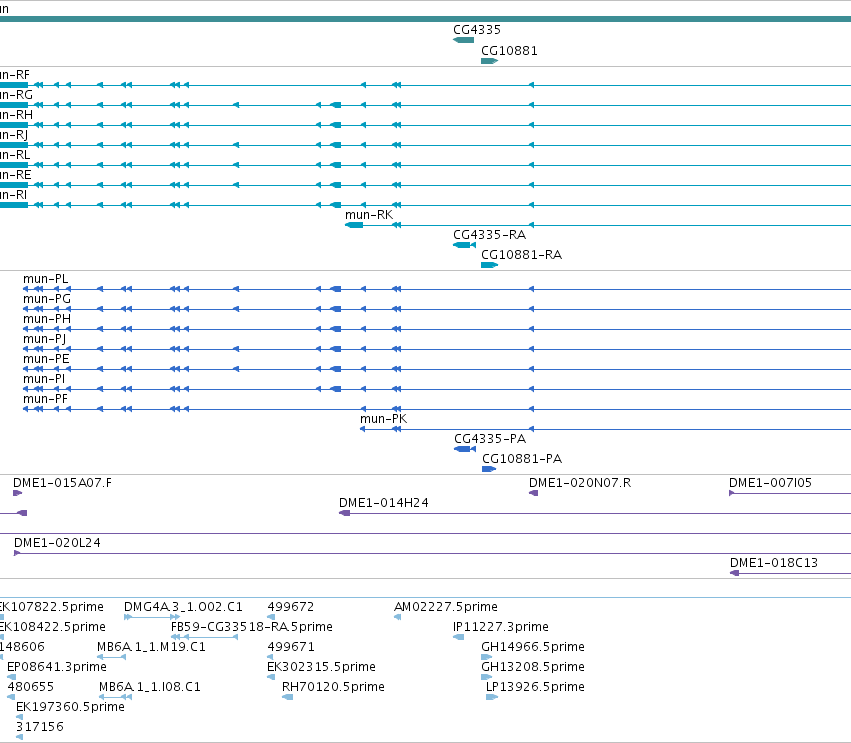The image size is (851, 743).
Task: Open the mun-RK transcript label
Action: click(x=369, y=215)
